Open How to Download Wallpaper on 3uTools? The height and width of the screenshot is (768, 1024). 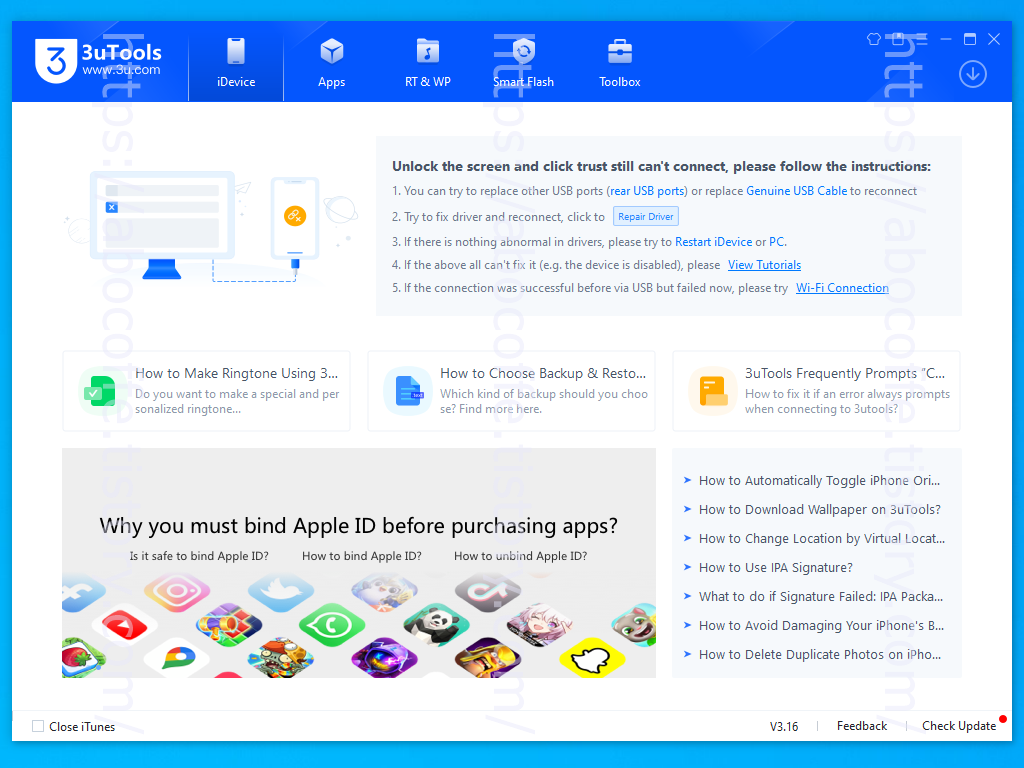[x=820, y=509]
